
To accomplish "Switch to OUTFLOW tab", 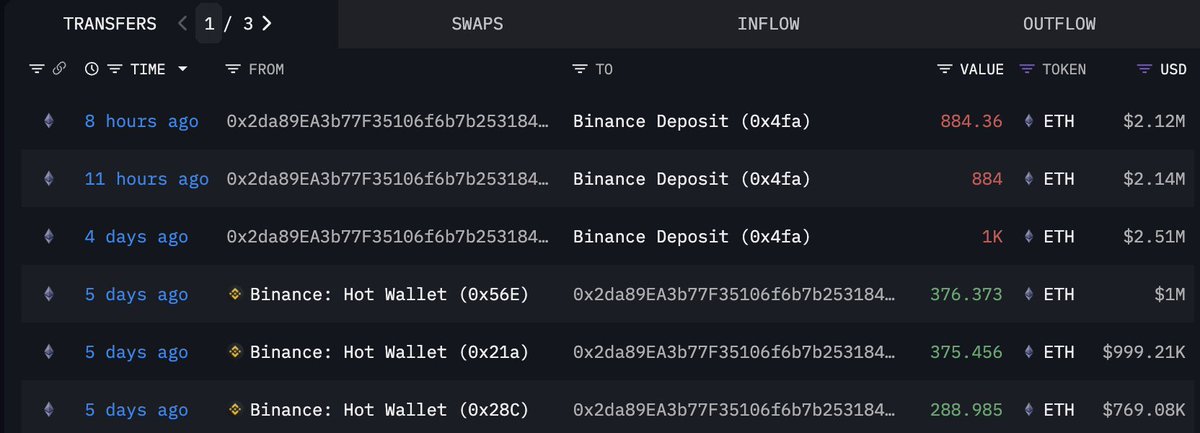I will 1059,23.
